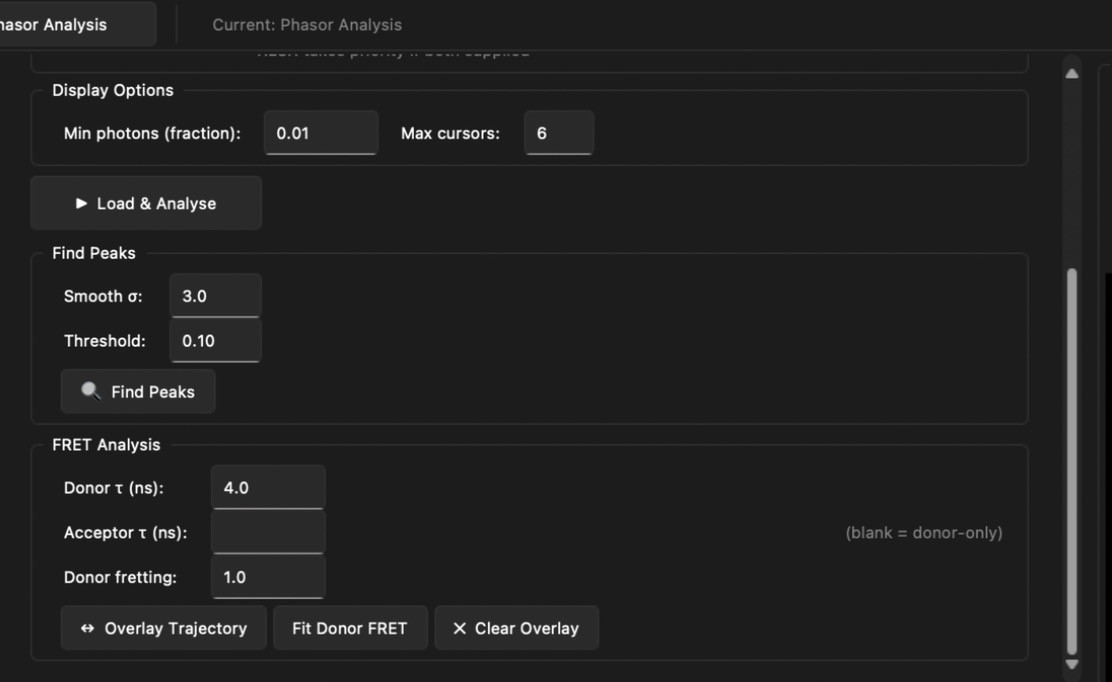Click the scrollbar down arrow
This screenshot has height=682, width=1112.
1072,664
